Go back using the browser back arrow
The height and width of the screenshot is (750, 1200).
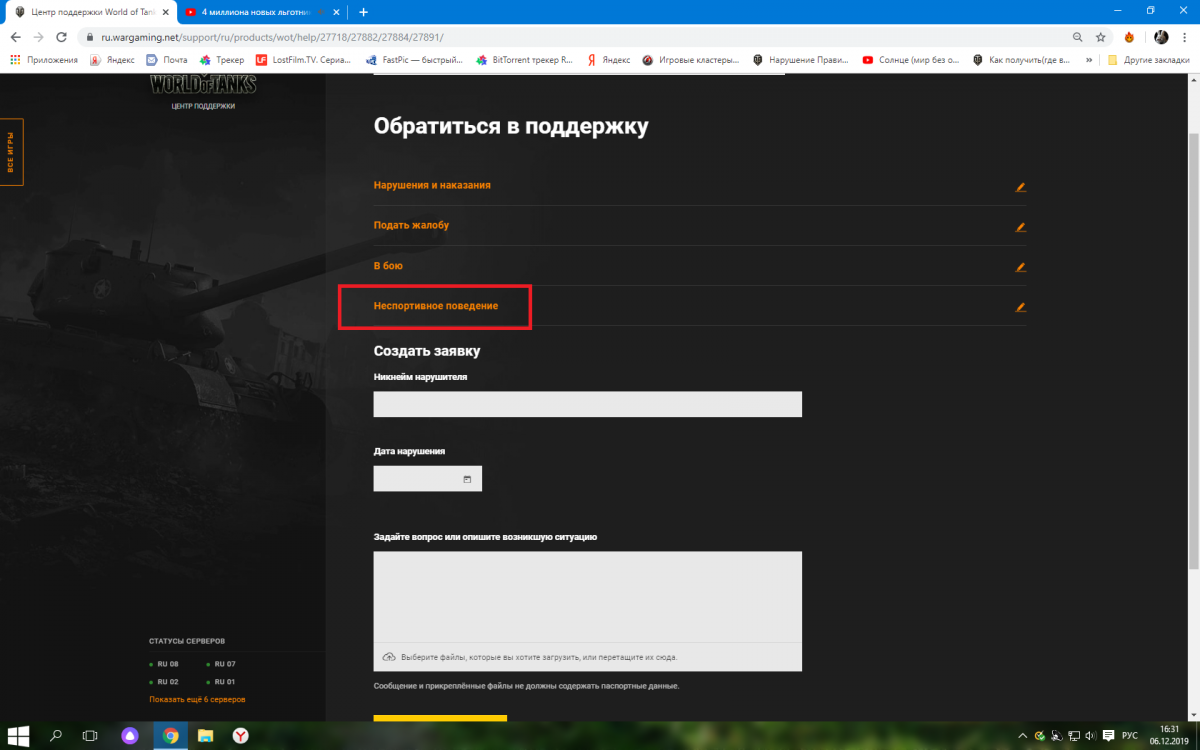(15, 37)
